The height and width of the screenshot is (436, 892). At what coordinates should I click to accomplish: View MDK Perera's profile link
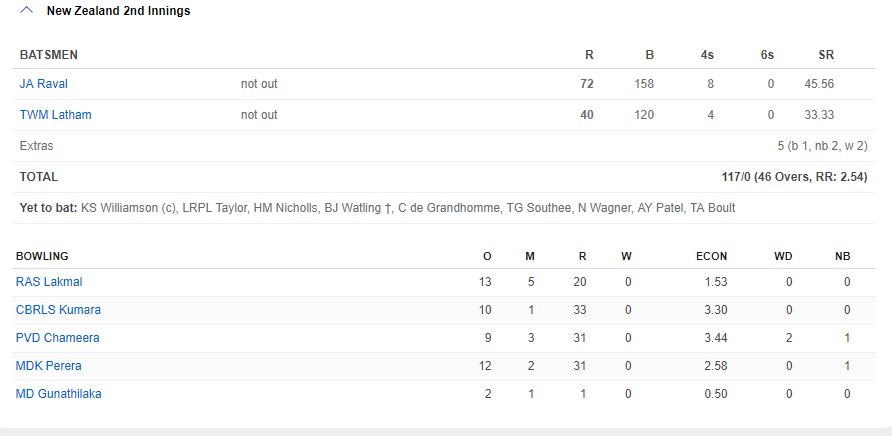click(x=49, y=366)
